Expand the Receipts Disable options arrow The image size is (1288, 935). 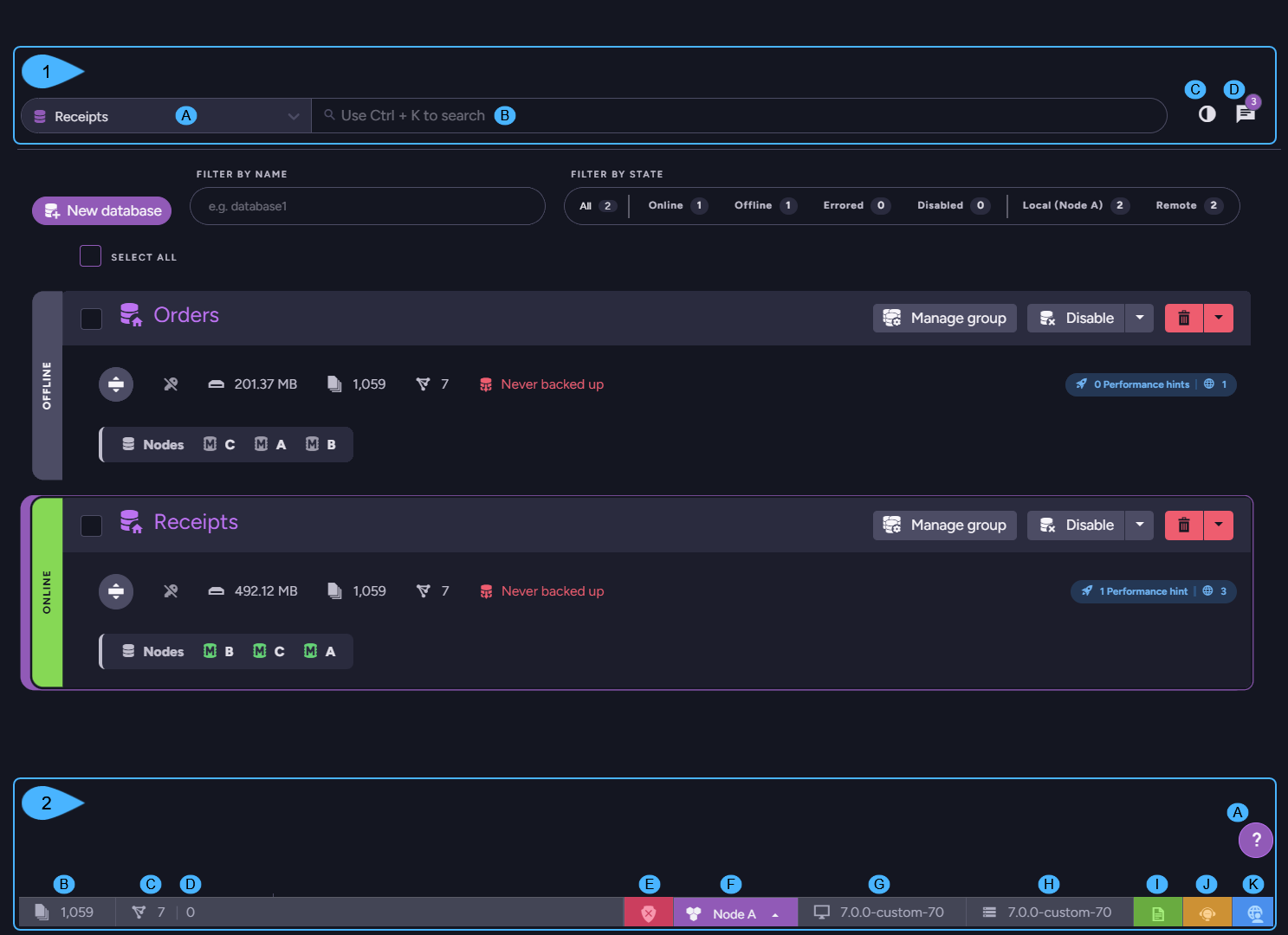point(1140,525)
